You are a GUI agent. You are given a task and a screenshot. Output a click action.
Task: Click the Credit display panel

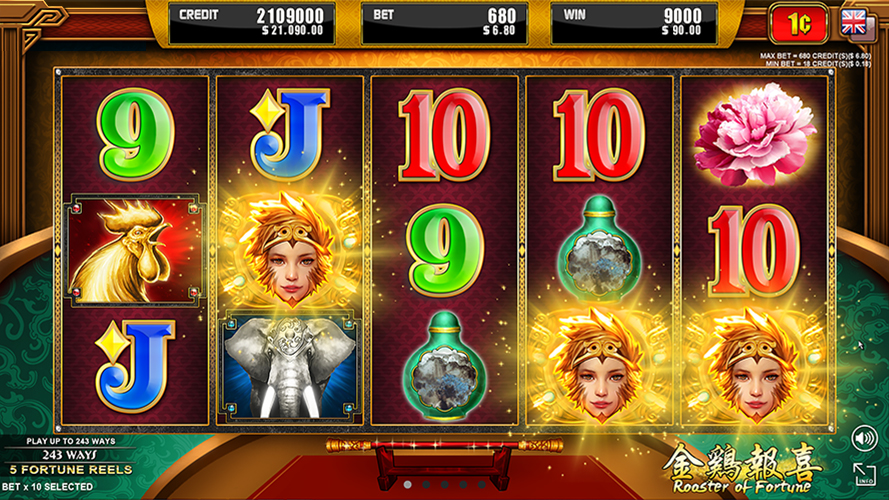(252, 23)
